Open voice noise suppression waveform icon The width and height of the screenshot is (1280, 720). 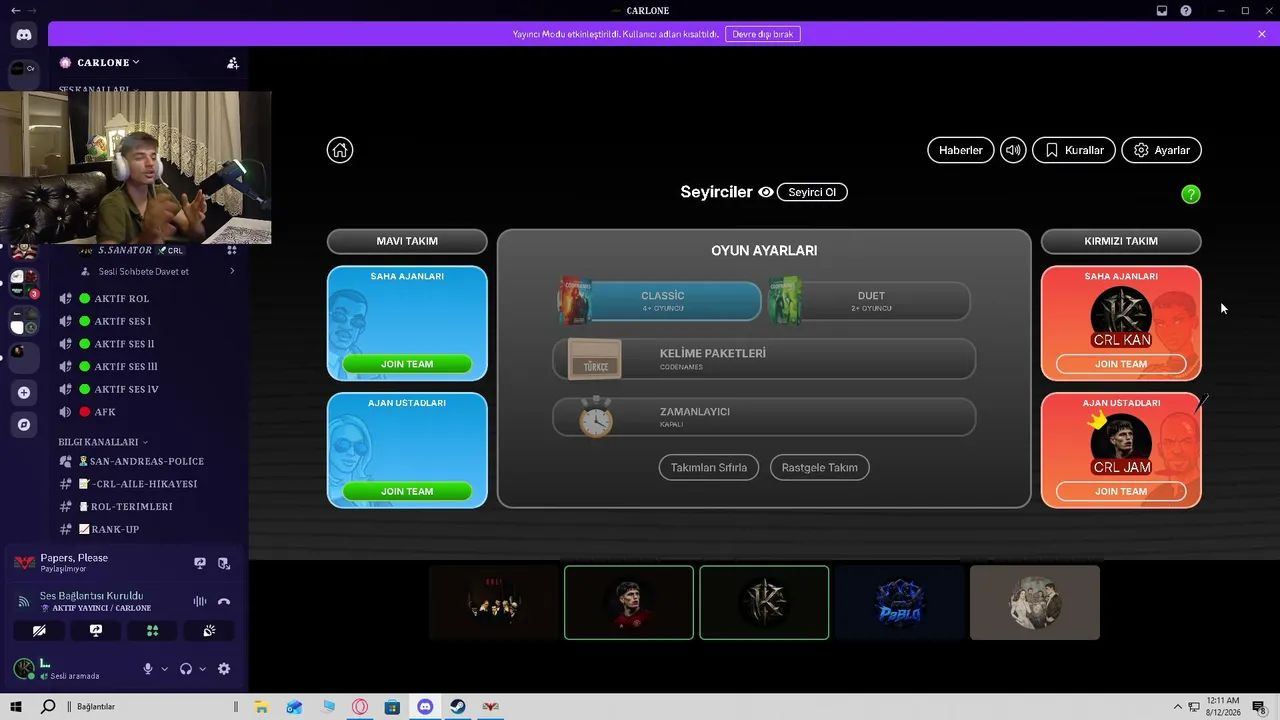click(x=200, y=601)
